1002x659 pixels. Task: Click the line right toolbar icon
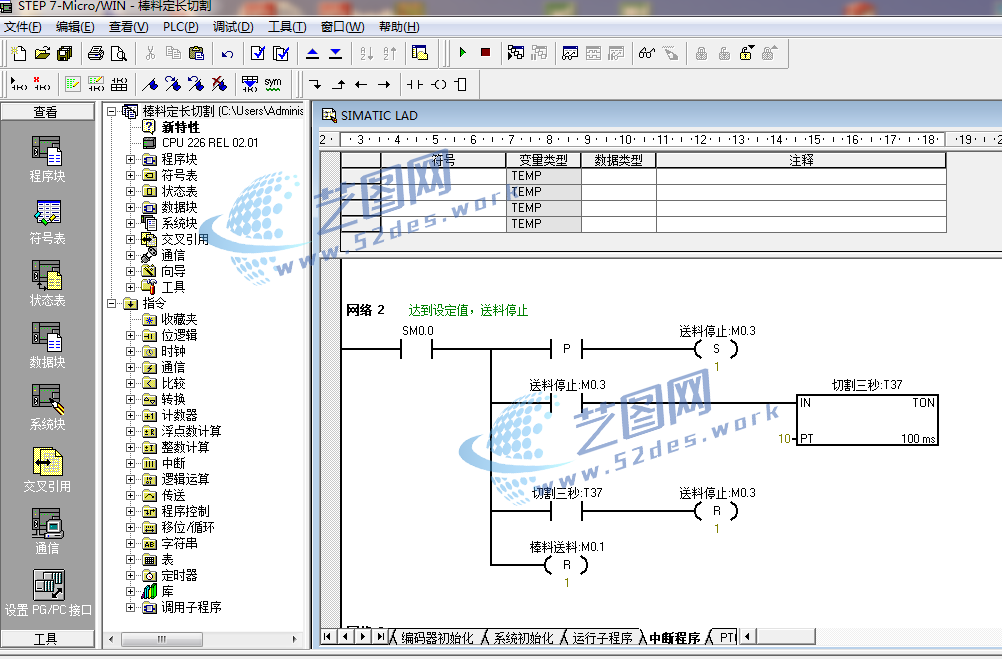tap(384, 84)
